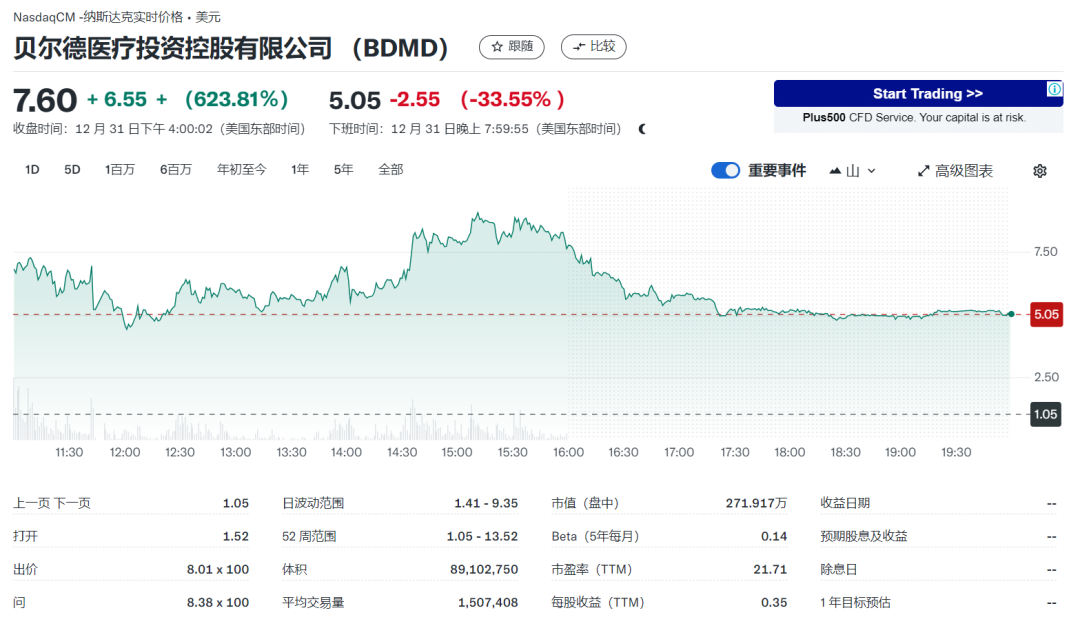Click the Plus500 CFD Service ad text
The width and height of the screenshot is (1080, 626).
(914, 118)
